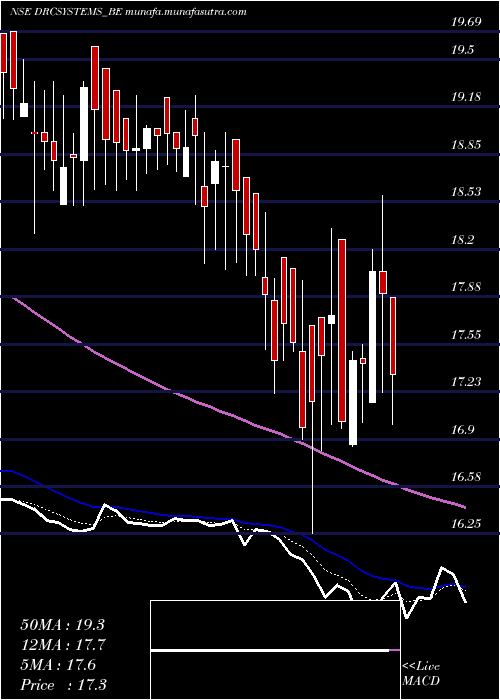Click the 19.69 price axis label

[467, 21]
